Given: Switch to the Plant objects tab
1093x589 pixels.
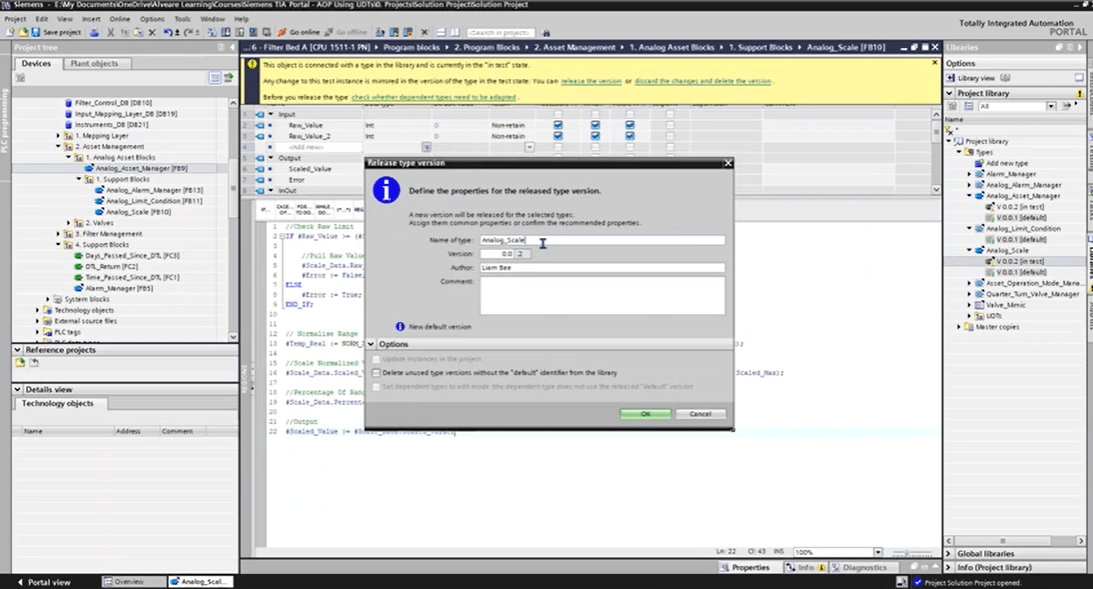Looking at the screenshot, I should [x=95, y=63].
